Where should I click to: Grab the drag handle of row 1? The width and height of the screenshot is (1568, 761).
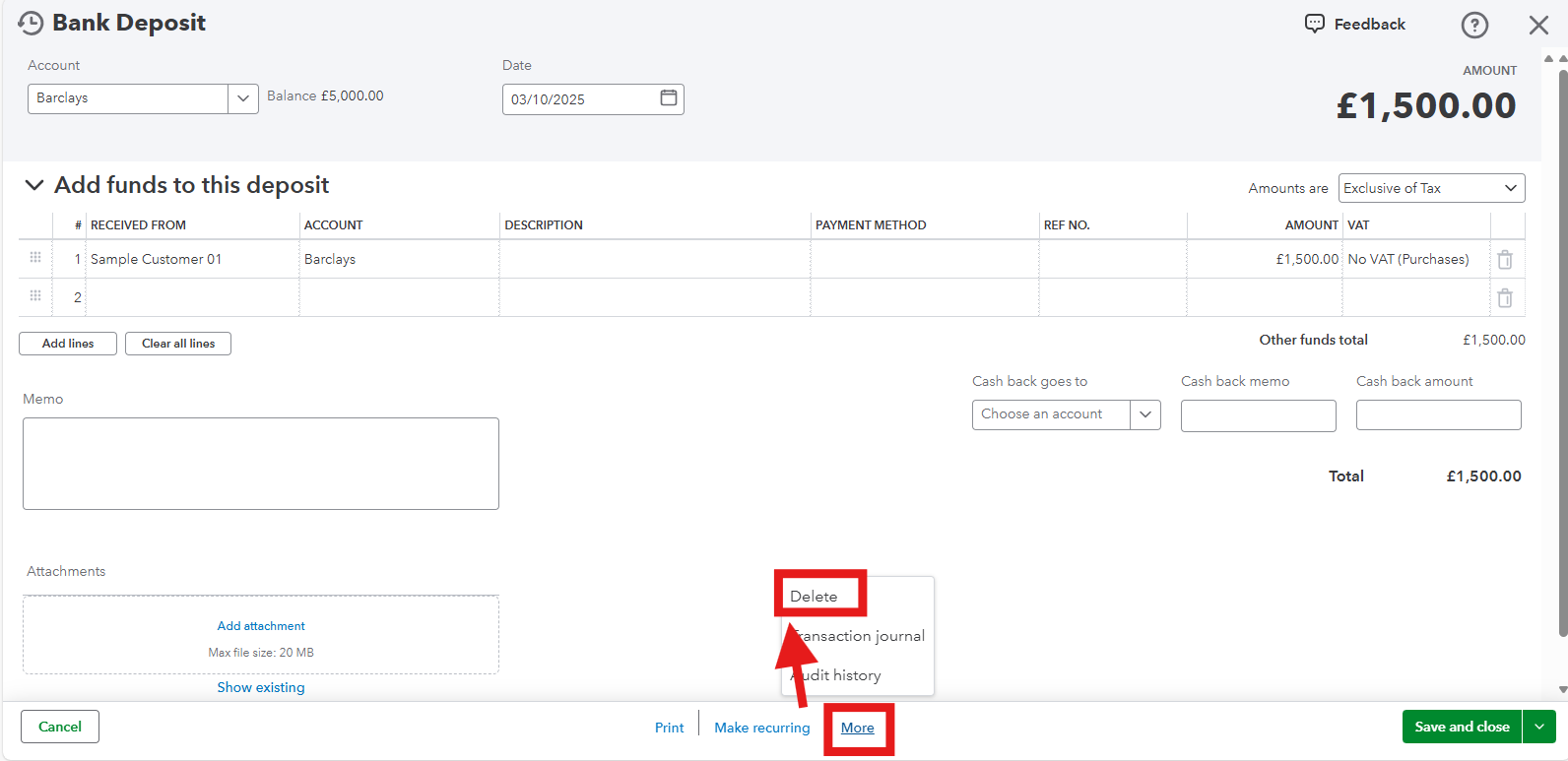[x=35, y=258]
